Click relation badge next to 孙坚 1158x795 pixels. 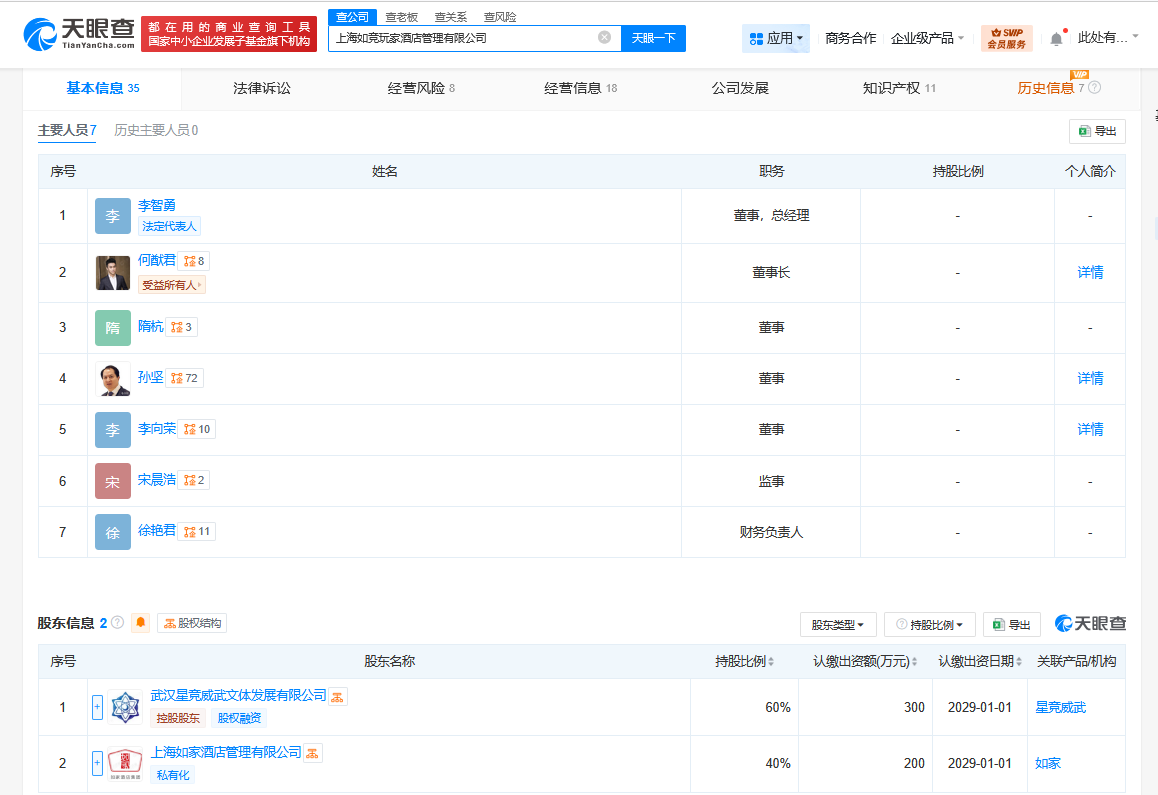pyautogui.click(x=185, y=378)
